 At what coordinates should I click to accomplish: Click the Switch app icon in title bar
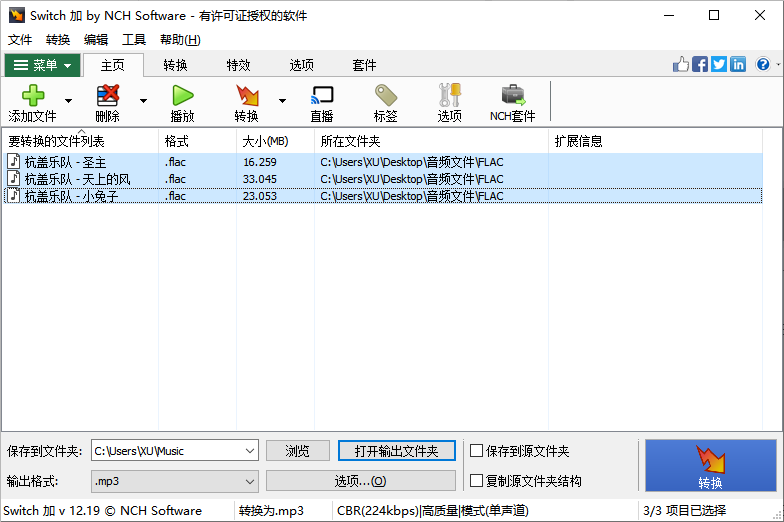[16, 15]
